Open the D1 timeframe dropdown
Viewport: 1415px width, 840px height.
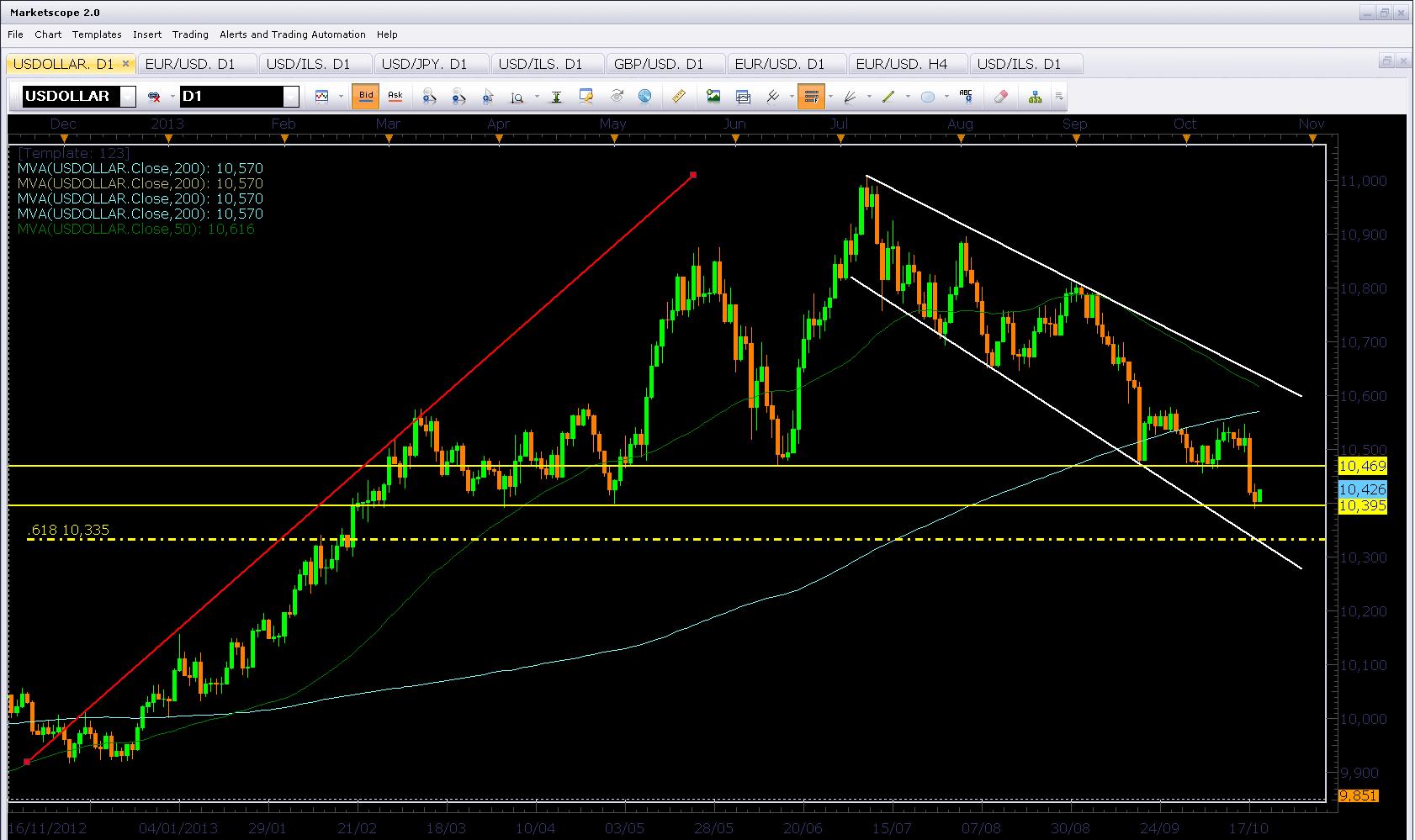pyautogui.click(x=291, y=97)
